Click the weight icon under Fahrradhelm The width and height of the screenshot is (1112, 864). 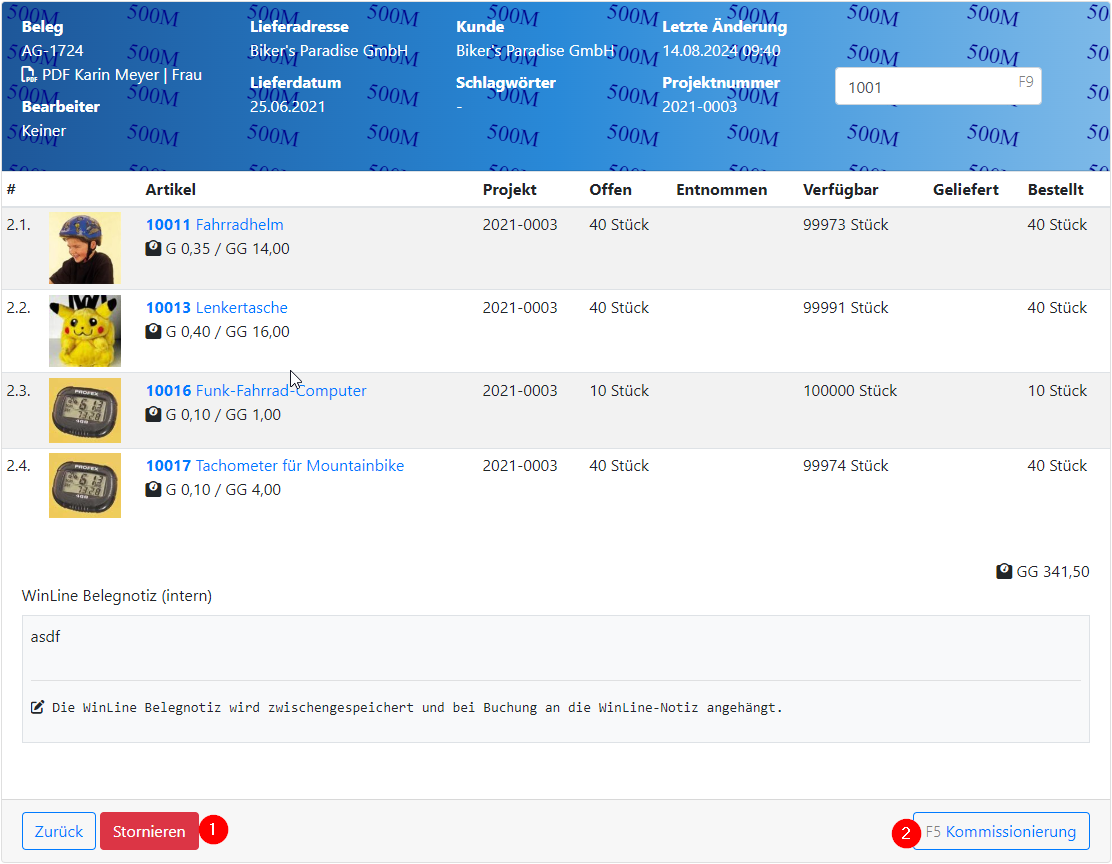click(x=153, y=249)
